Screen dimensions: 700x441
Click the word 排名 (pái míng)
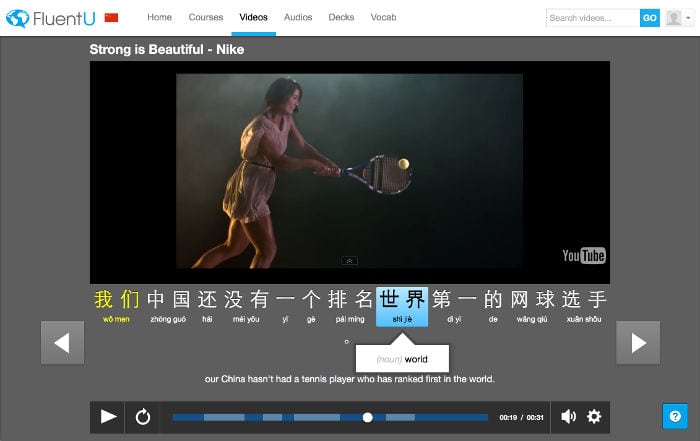pos(350,306)
